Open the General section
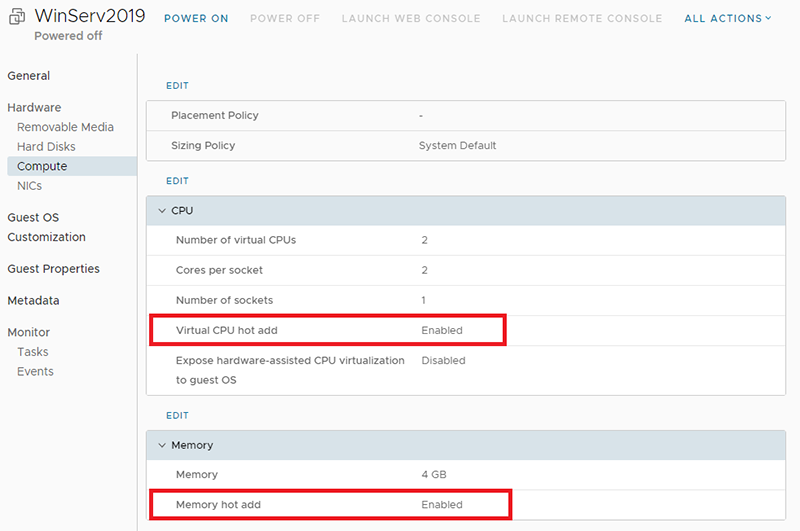Image resolution: width=800 pixels, height=531 pixels. (29, 76)
